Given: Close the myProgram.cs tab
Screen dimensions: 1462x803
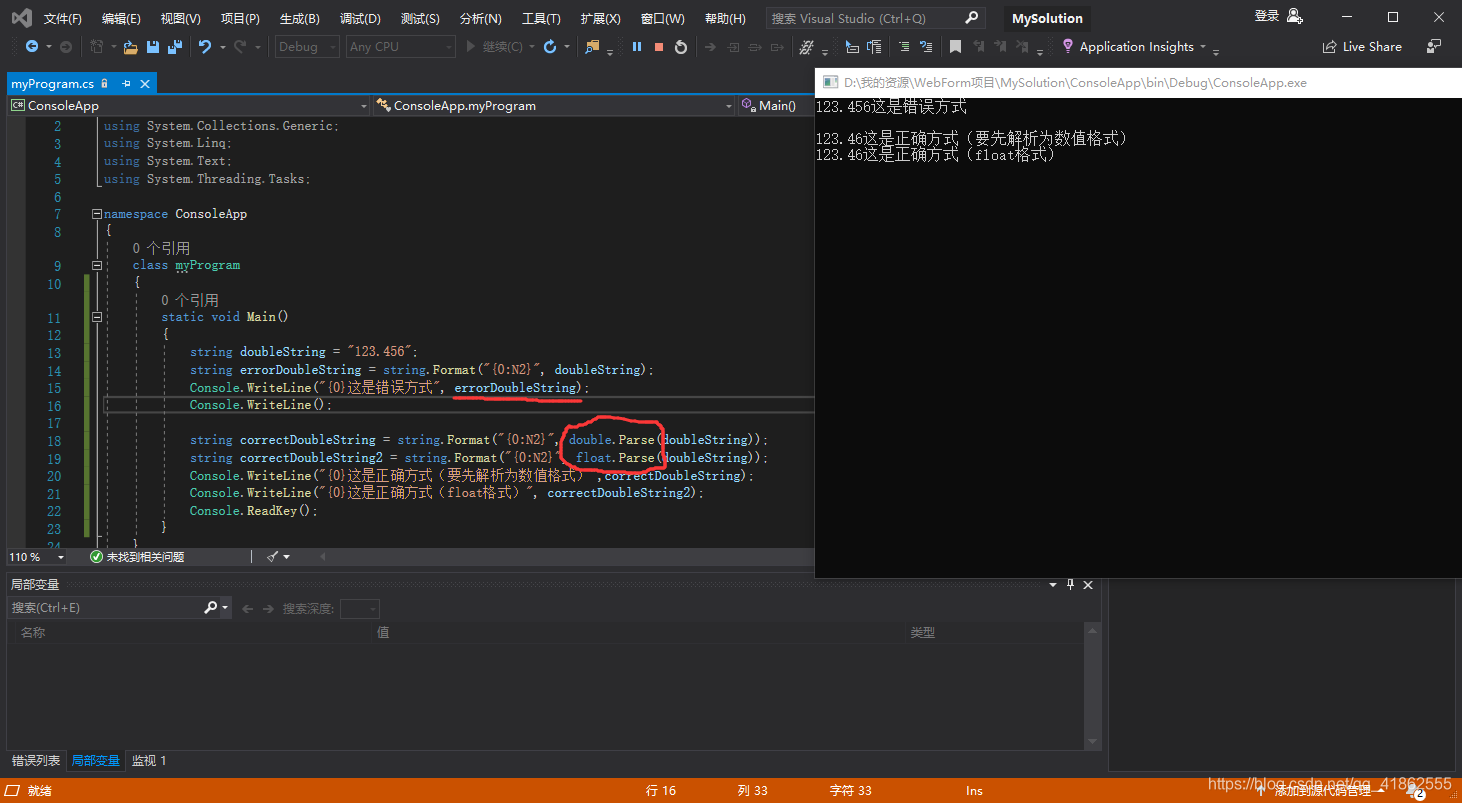Looking at the screenshot, I should click(x=145, y=84).
